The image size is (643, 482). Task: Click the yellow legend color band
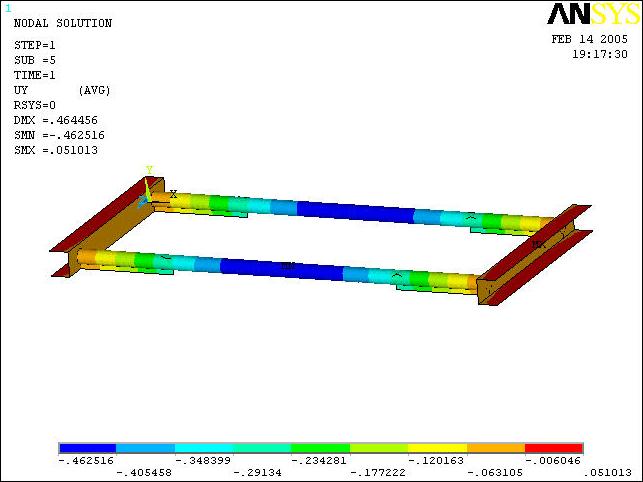(437, 448)
